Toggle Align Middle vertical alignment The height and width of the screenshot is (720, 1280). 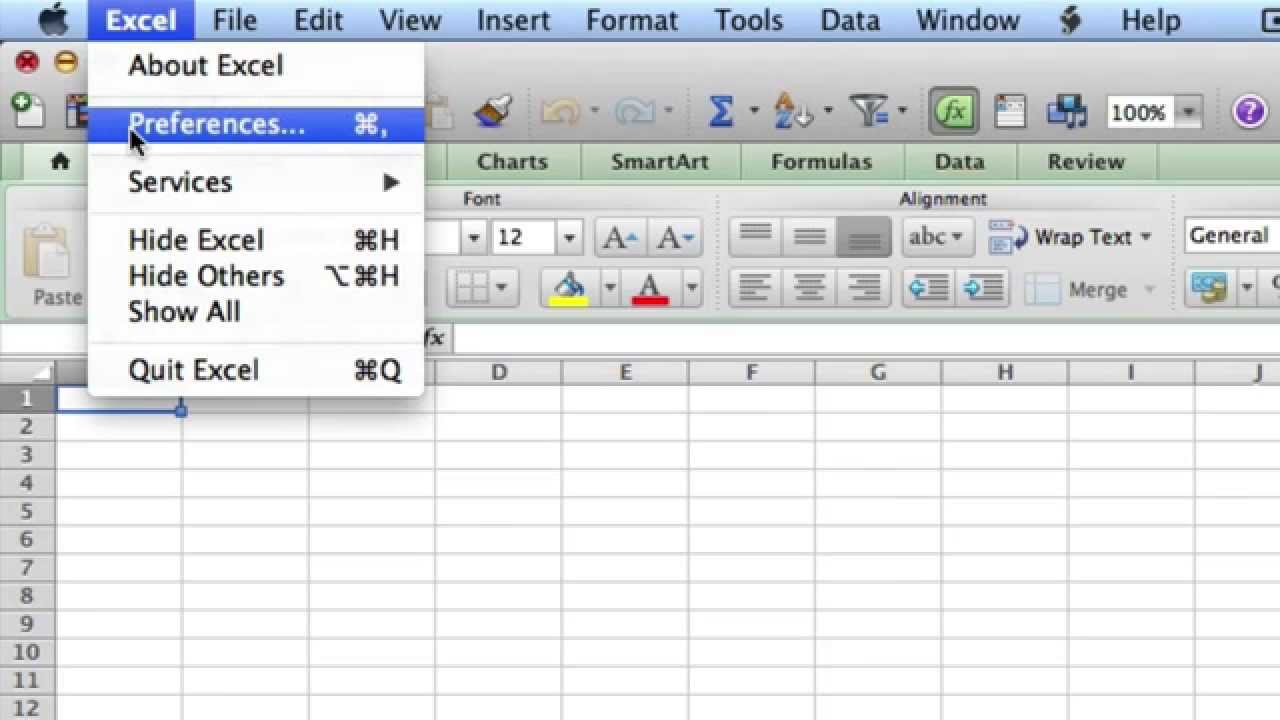point(809,238)
